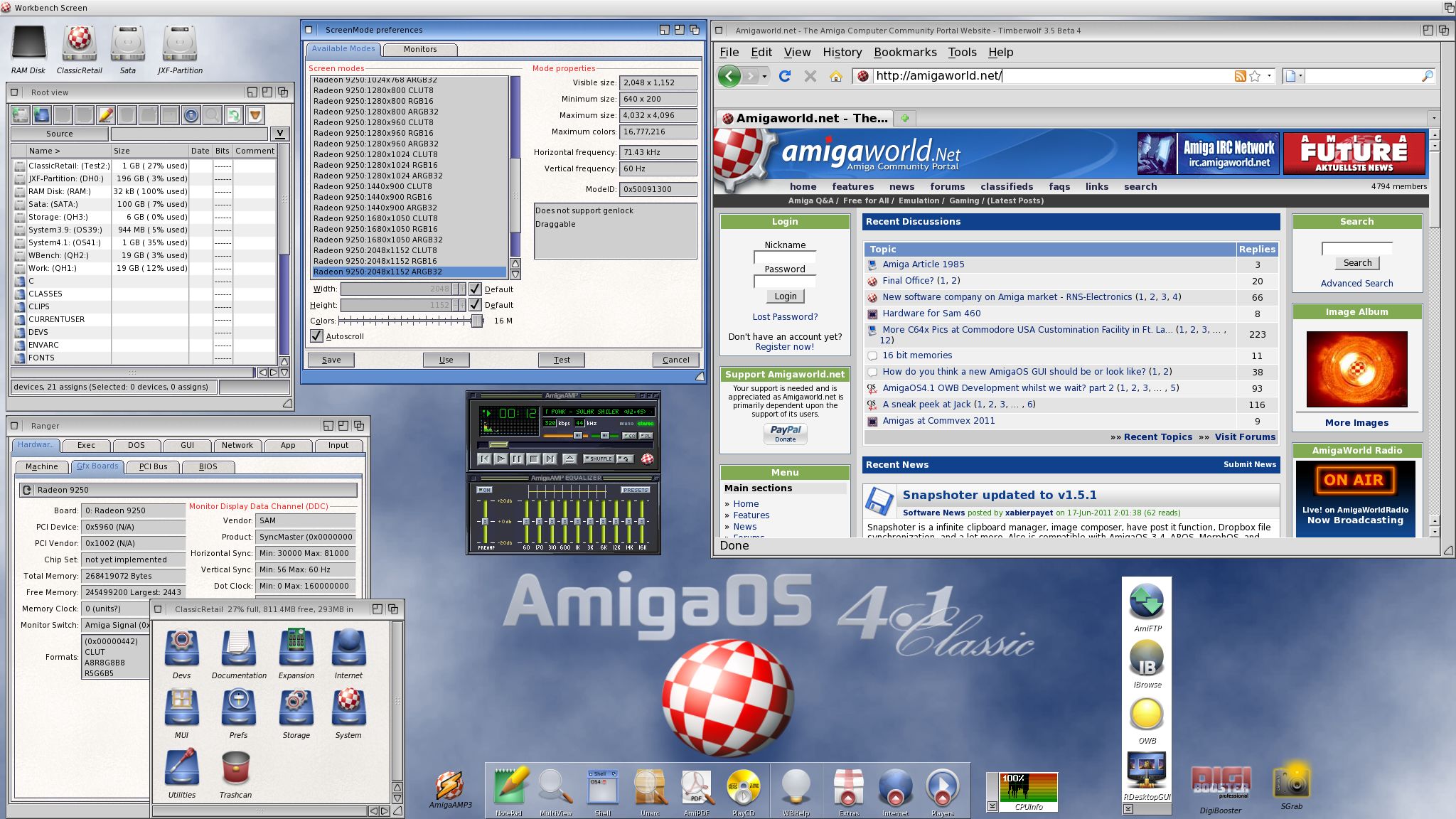
Task: Open the bookmark star dropdown arrow
Action: (x=1269, y=76)
